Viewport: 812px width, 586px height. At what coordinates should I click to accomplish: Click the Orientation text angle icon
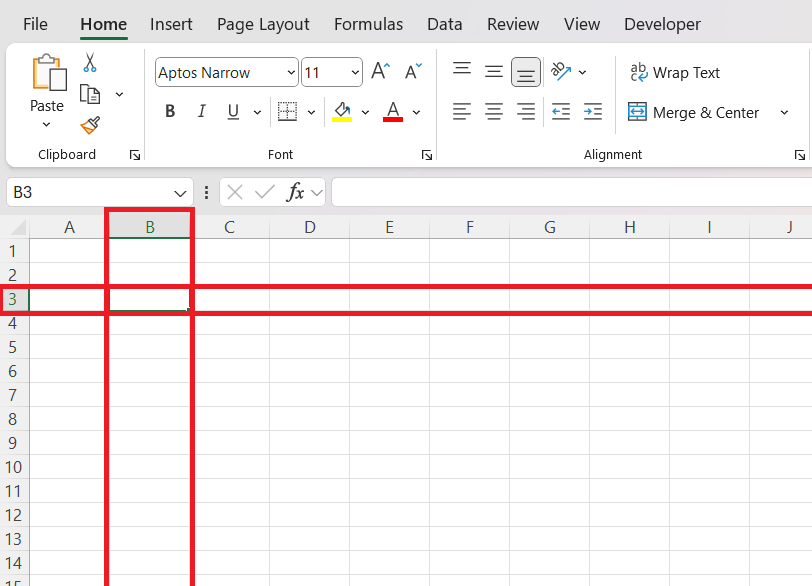point(561,71)
